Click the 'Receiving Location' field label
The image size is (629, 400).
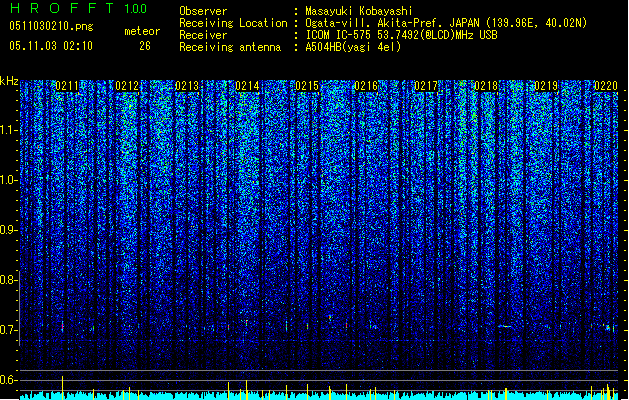233,23
